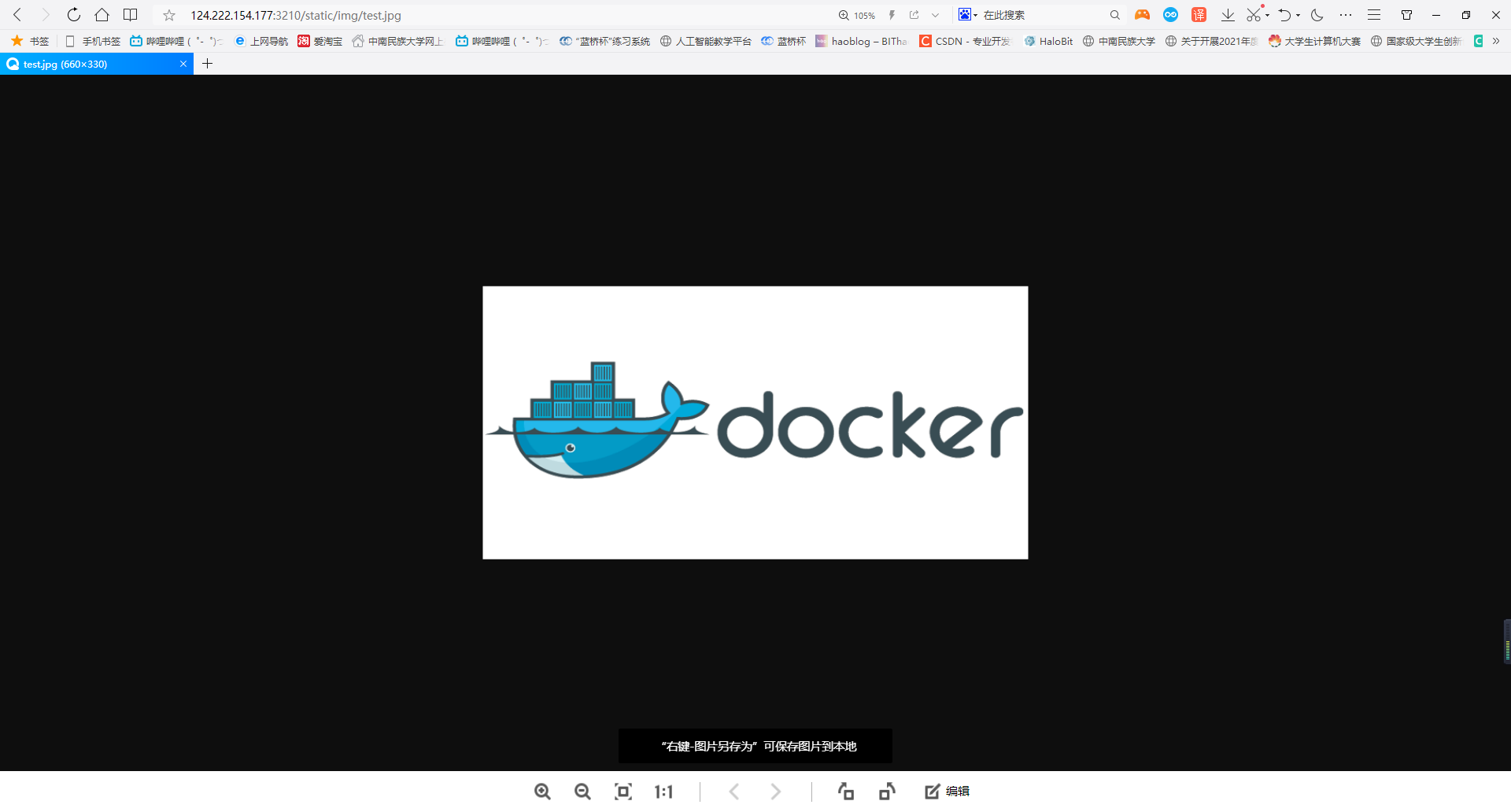The width and height of the screenshot is (1511, 812).
Task: Go to the browser home page
Action: tap(102, 15)
